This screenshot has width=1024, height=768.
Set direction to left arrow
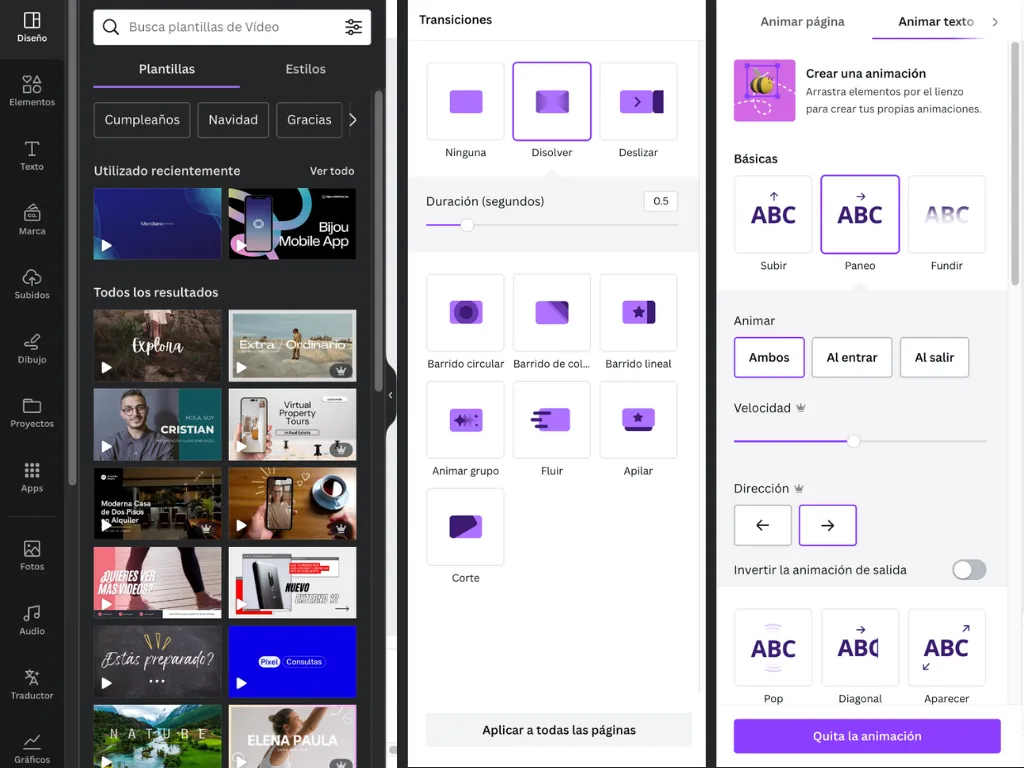(x=763, y=525)
